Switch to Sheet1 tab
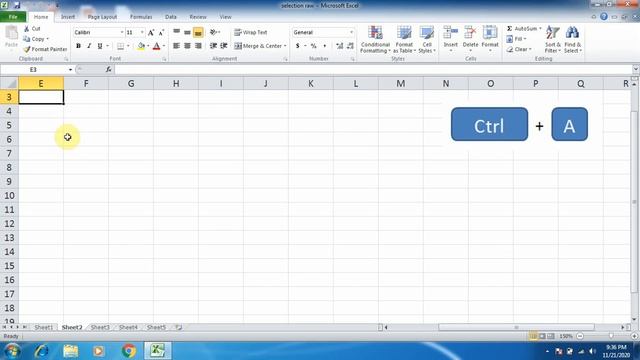Image resolution: width=640 pixels, height=360 pixels. click(44, 327)
